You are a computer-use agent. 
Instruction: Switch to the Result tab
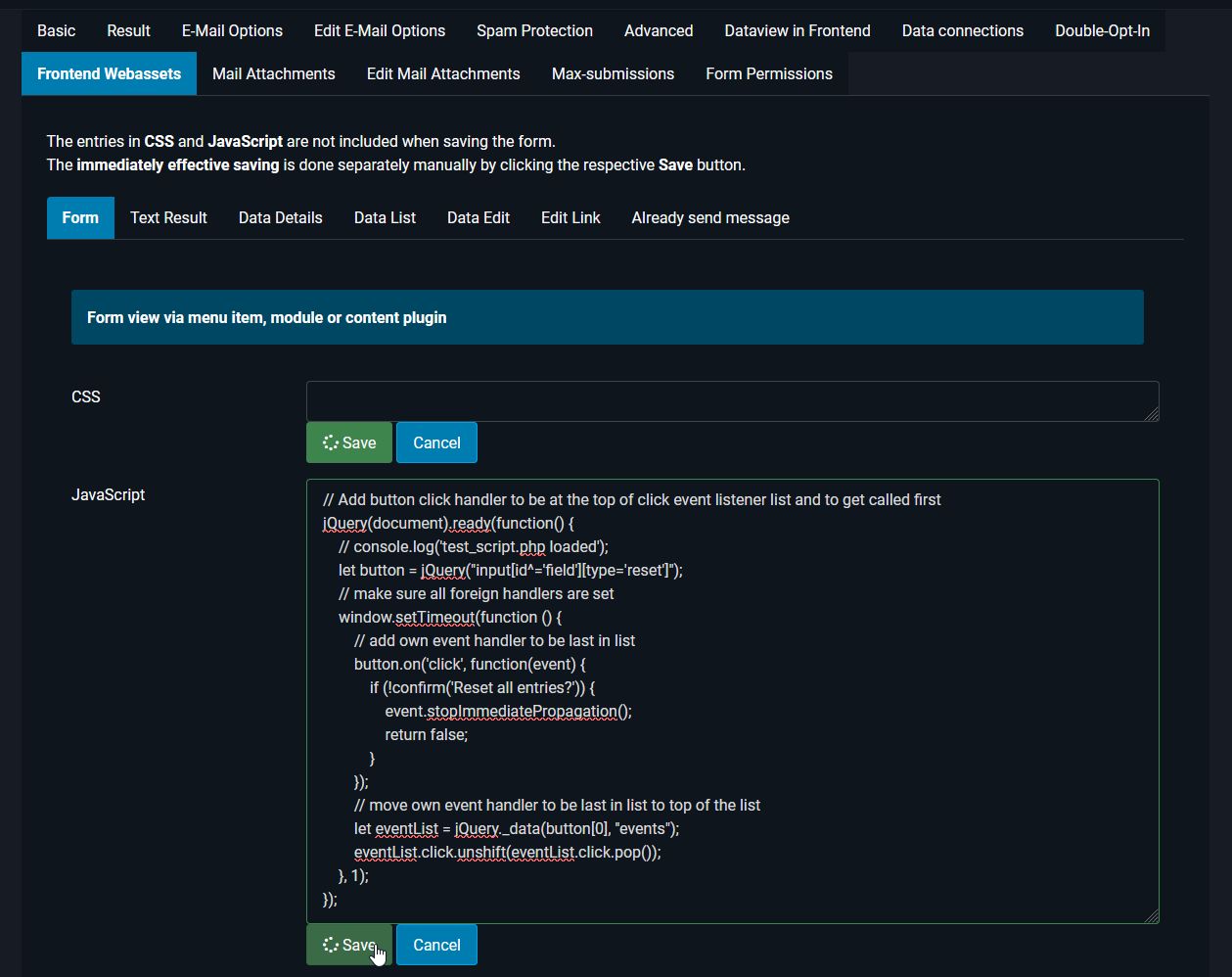[128, 30]
